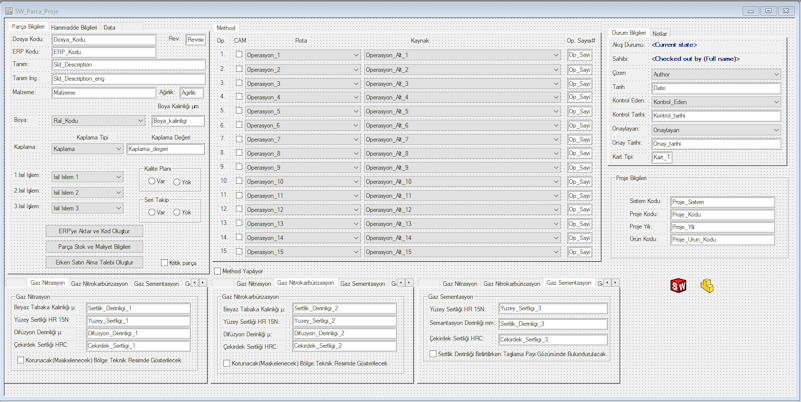
Task: Click tab scroll right arrow in right bottom panel
Action: pyautogui.click(x=615, y=282)
